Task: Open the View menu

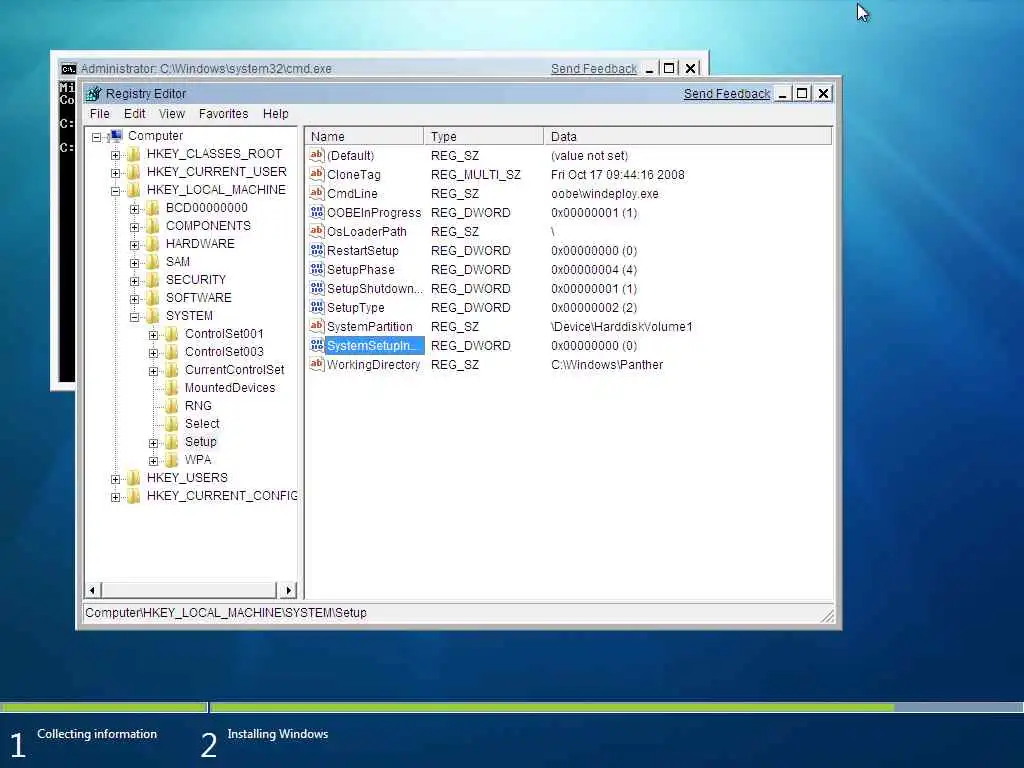Action: (172, 114)
